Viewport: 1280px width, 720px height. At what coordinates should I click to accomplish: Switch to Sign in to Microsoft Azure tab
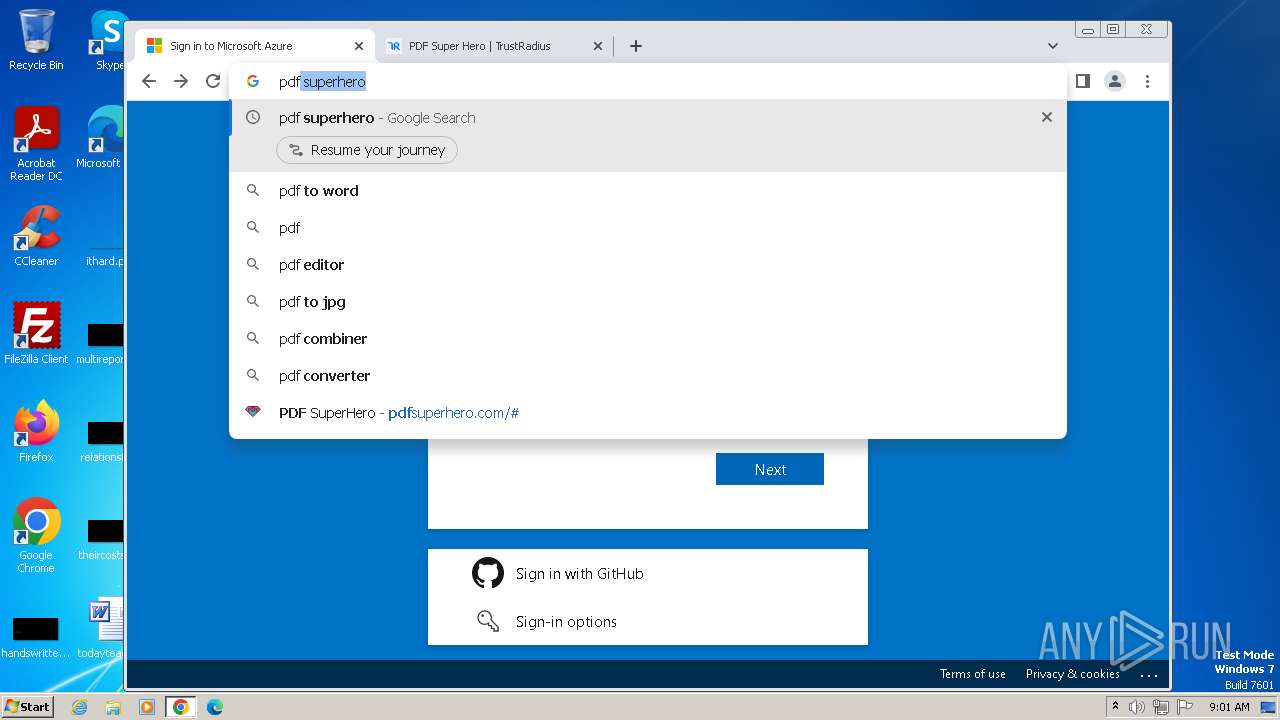[x=255, y=46]
